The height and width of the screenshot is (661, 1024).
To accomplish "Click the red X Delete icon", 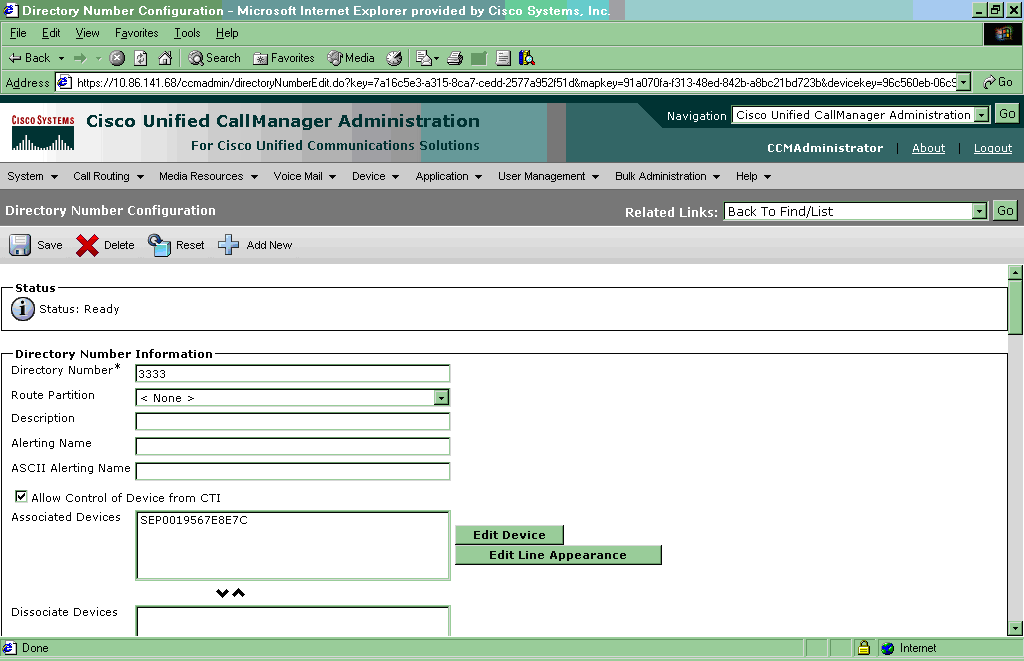I will (x=87, y=245).
